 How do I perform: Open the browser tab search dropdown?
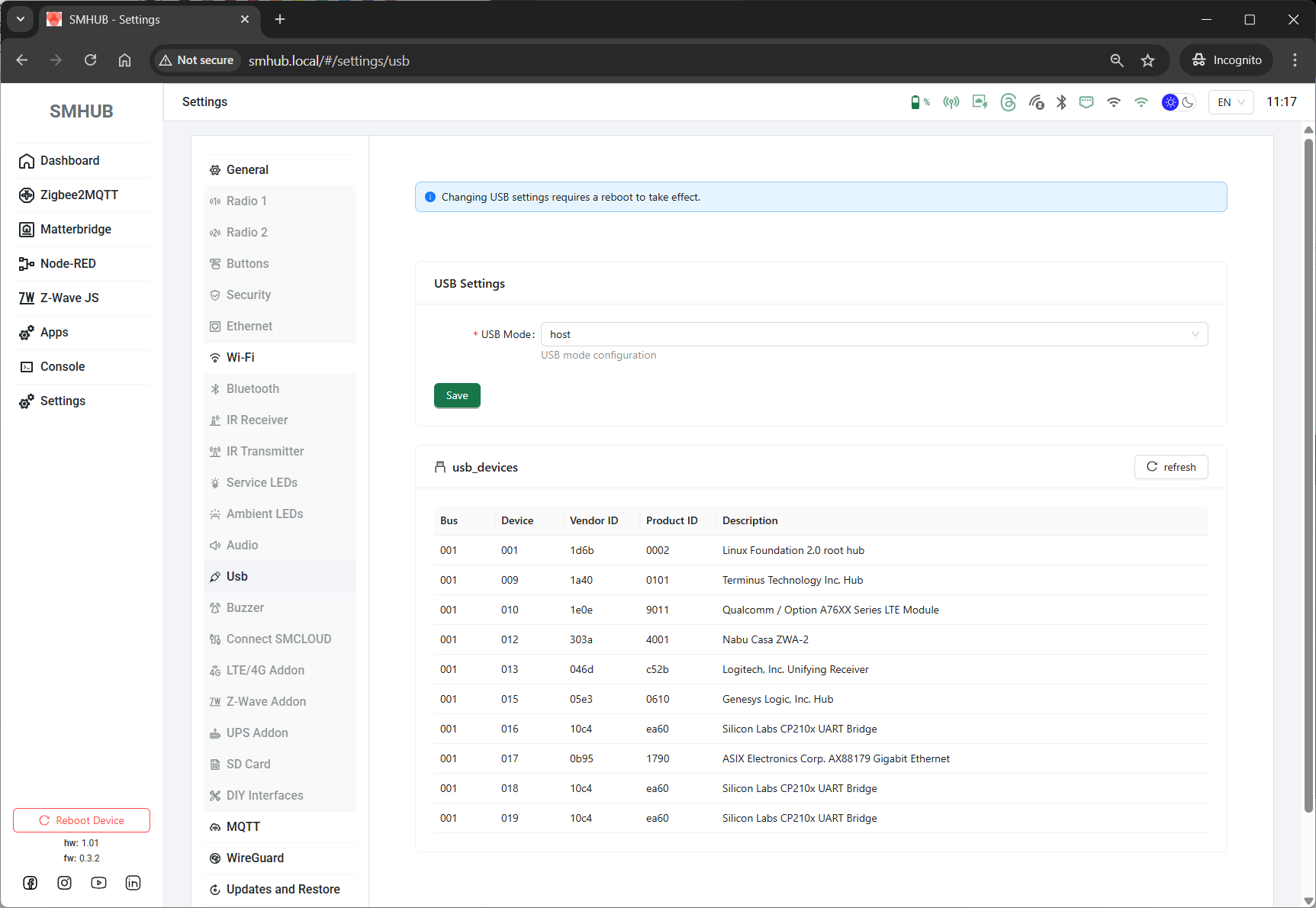click(21, 19)
